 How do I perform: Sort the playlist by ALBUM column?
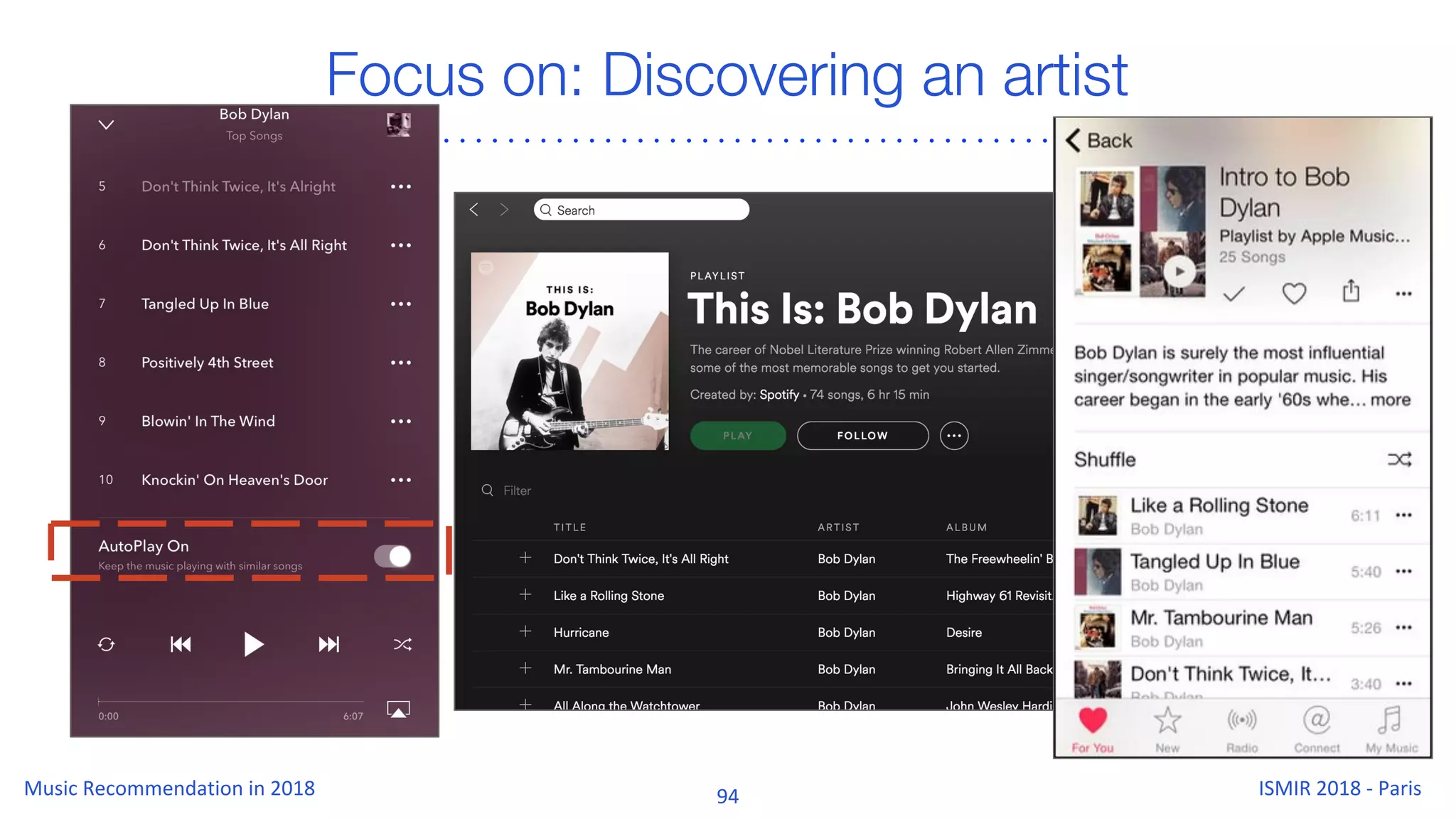tap(966, 528)
